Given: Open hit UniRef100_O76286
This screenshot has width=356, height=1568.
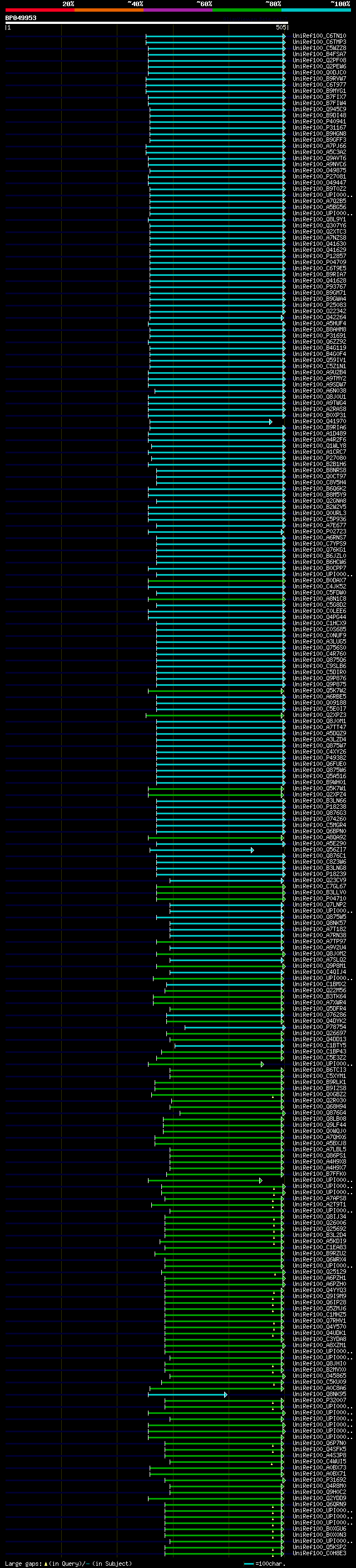Looking at the screenshot, I should coord(319,1015).
